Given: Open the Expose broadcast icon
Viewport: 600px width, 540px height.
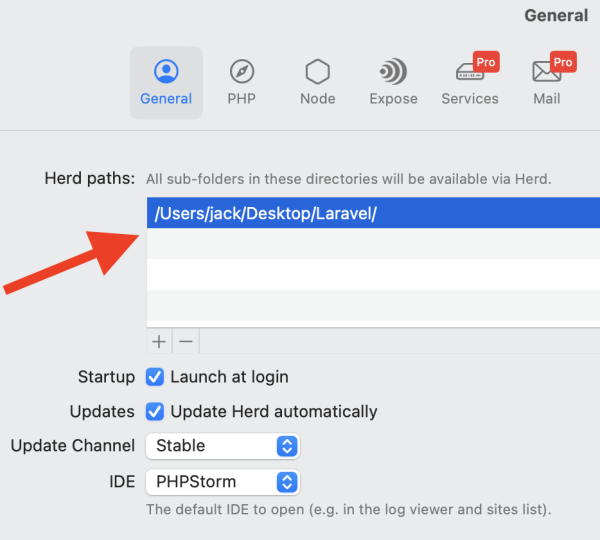Looking at the screenshot, I should pos(393,72).
